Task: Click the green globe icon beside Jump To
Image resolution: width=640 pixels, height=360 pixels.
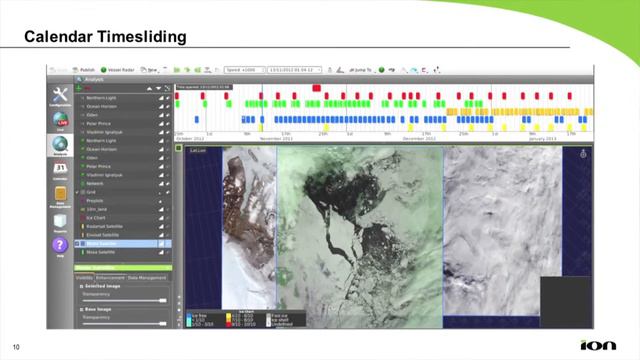Action: tap(381, 70)
